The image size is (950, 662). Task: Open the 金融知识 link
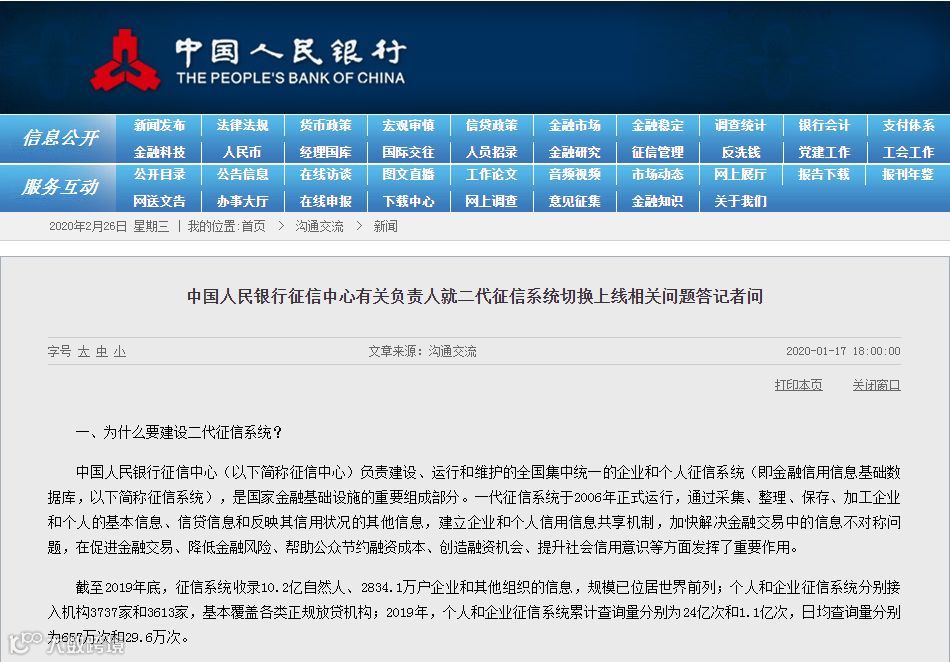(x=657, y=201)
